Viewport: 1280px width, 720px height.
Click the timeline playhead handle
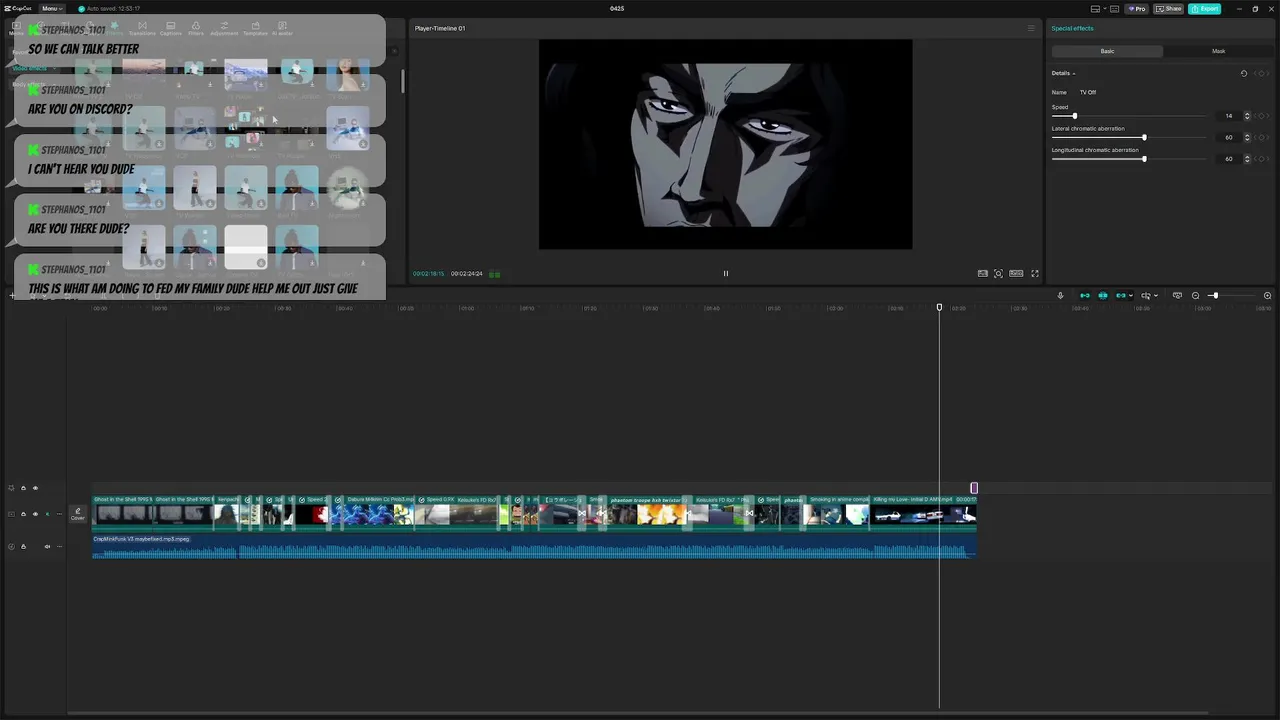click(x=939, y=307)
